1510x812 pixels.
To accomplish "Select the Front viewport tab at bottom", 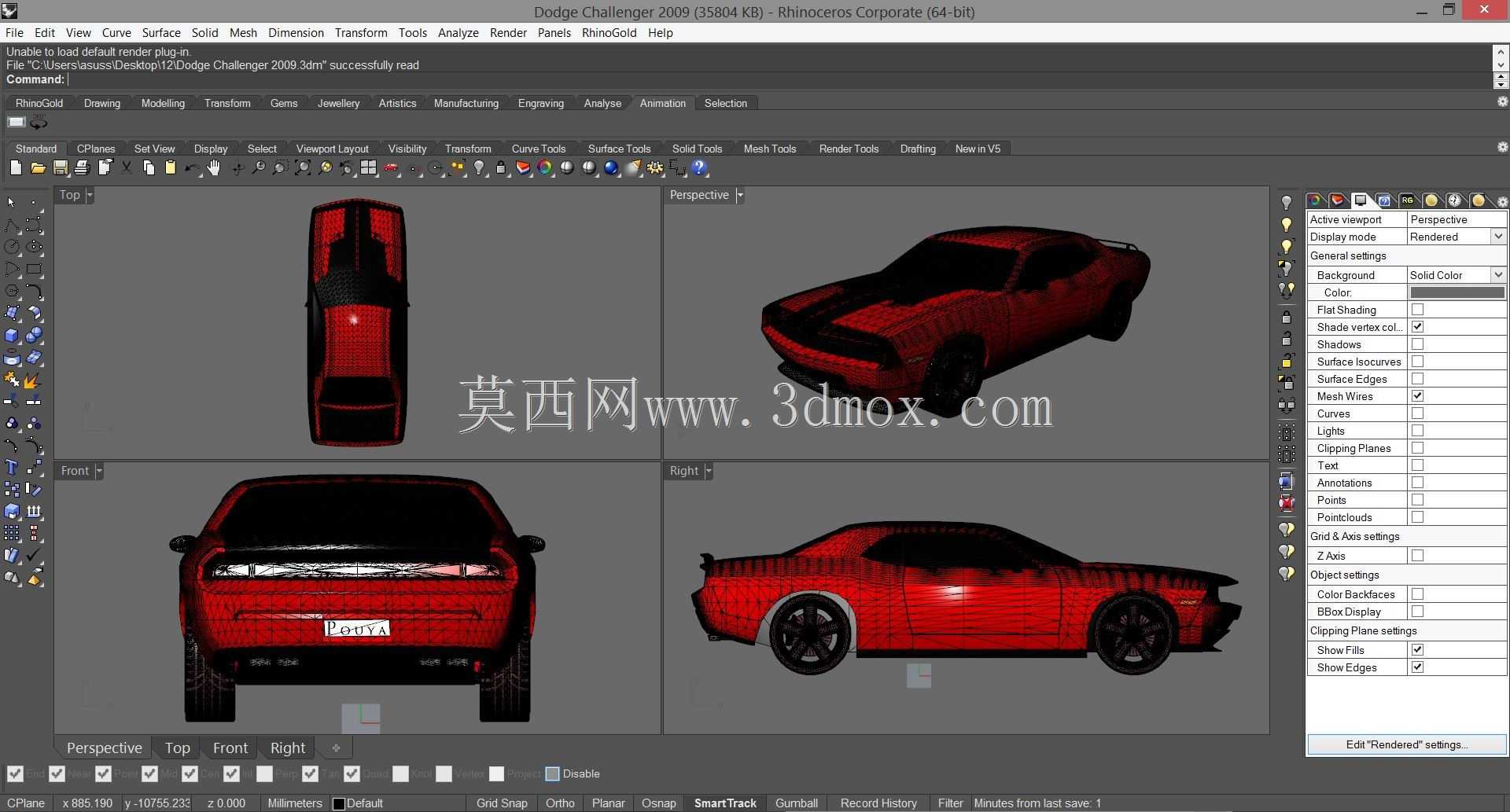I will pos(230,748).
